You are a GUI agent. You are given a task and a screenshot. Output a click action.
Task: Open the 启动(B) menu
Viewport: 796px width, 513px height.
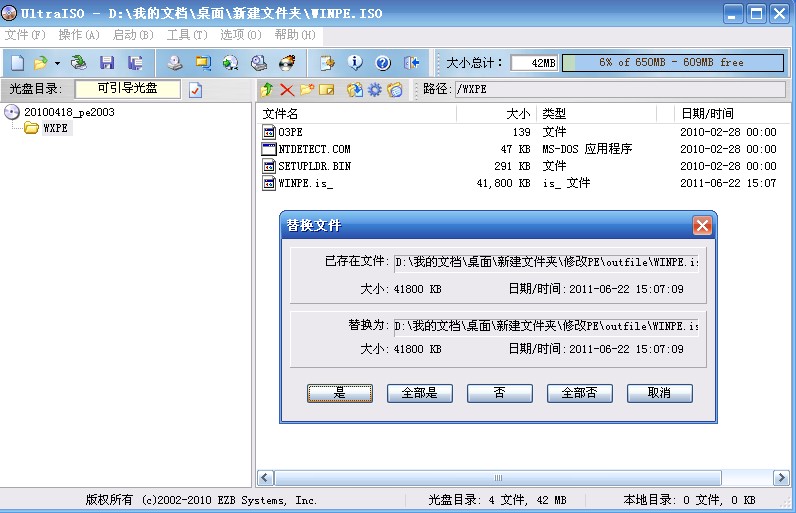pyautogui.click(x=133, y=35)
